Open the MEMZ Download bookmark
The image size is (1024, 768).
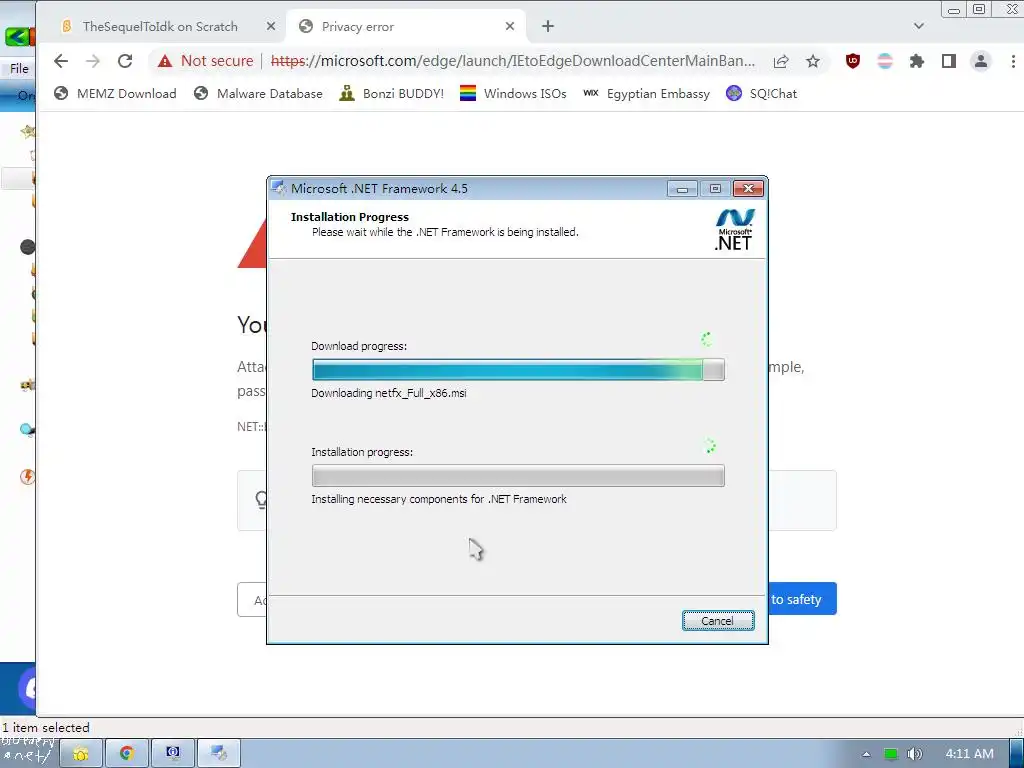pos(115,93)
